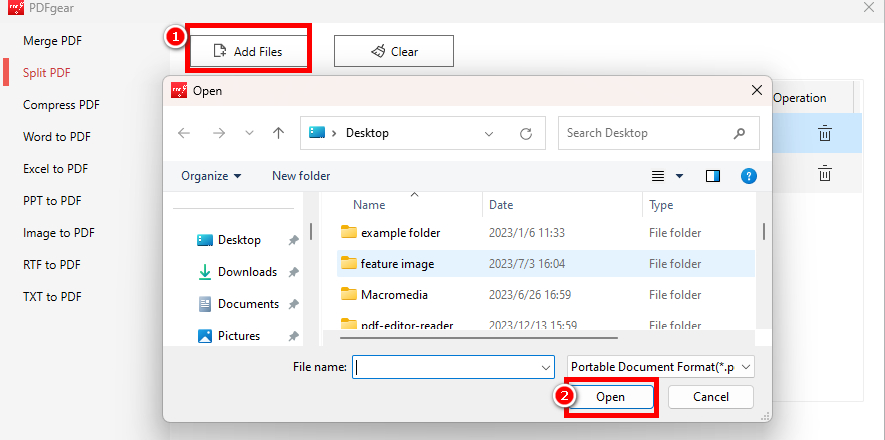Image resolution: width=885 pixels, height=440 pixels.
Task: Click the Macromedia date 2023/6/26 16:59
Action: 532,294
